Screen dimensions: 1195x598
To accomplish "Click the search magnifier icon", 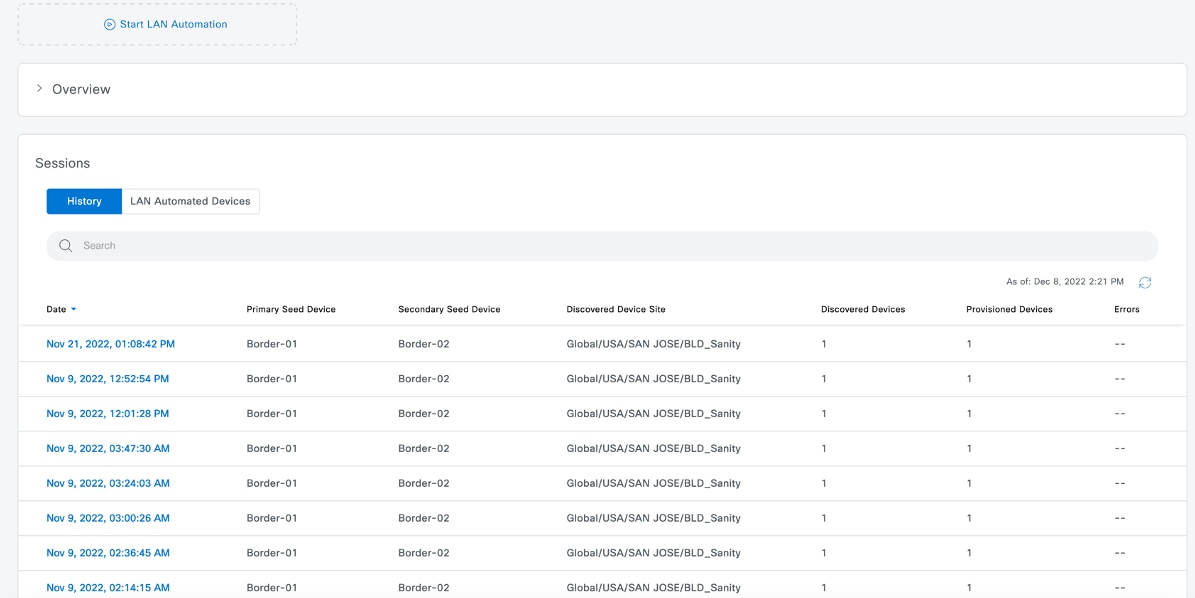I will pyautogui.click(x=66, y=245).
